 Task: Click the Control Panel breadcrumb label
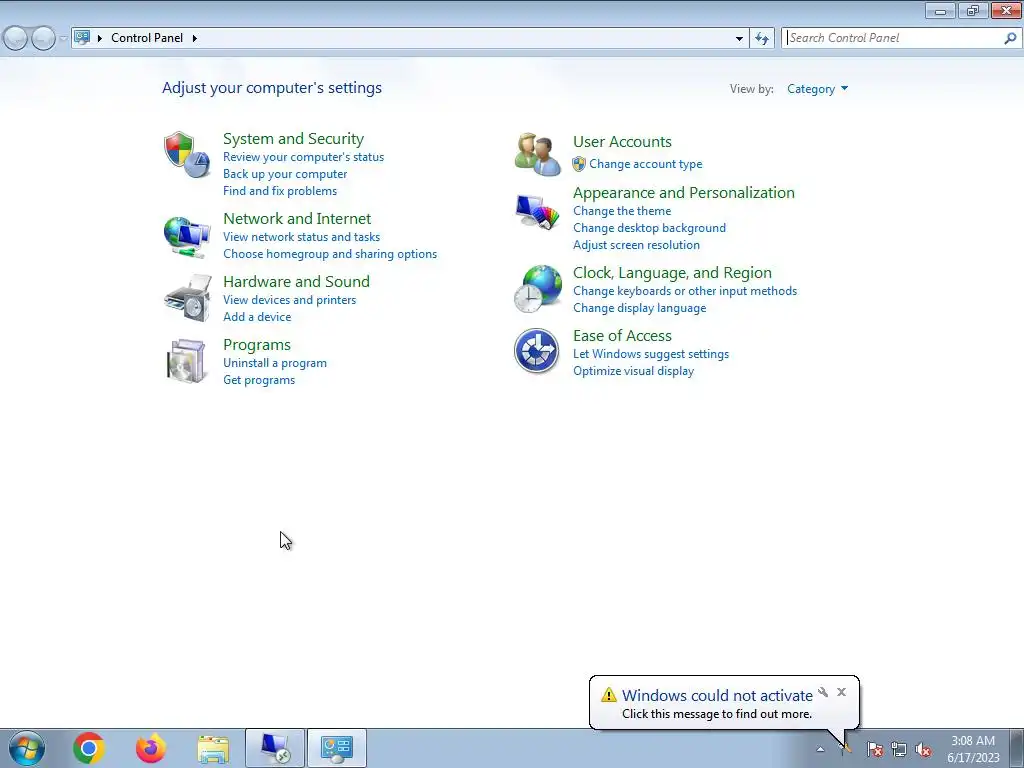tap(147, 38)
